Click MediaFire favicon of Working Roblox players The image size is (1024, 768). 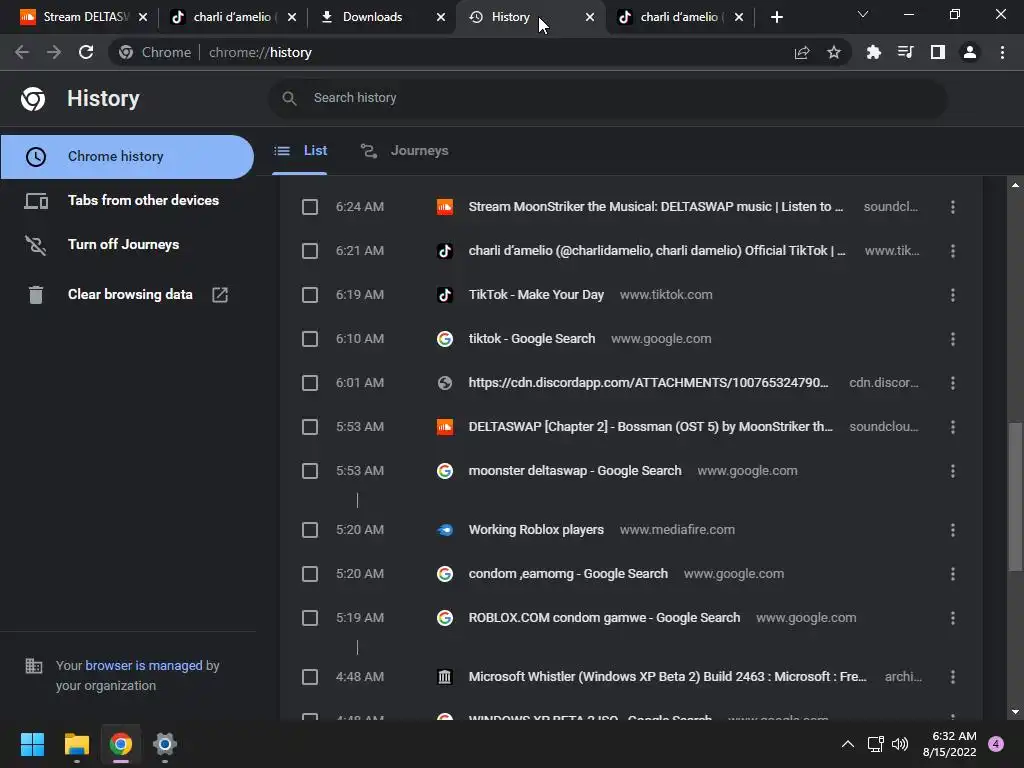point(445,530)
